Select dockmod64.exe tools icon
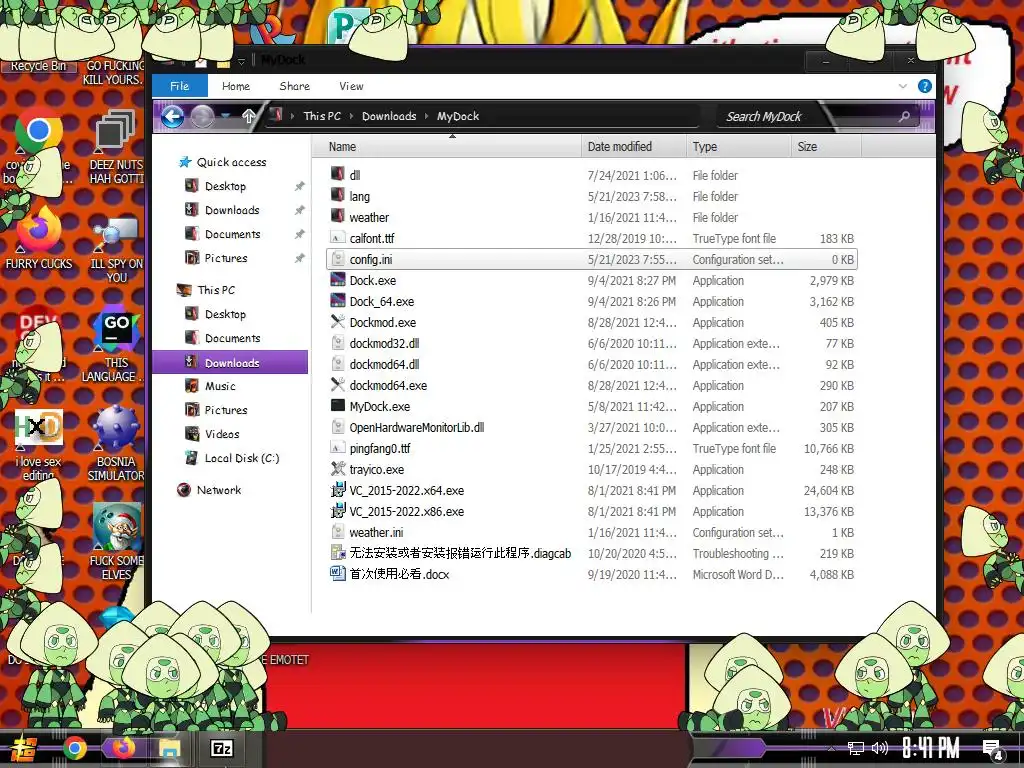 pyautogui.click(x=338, y=385)
